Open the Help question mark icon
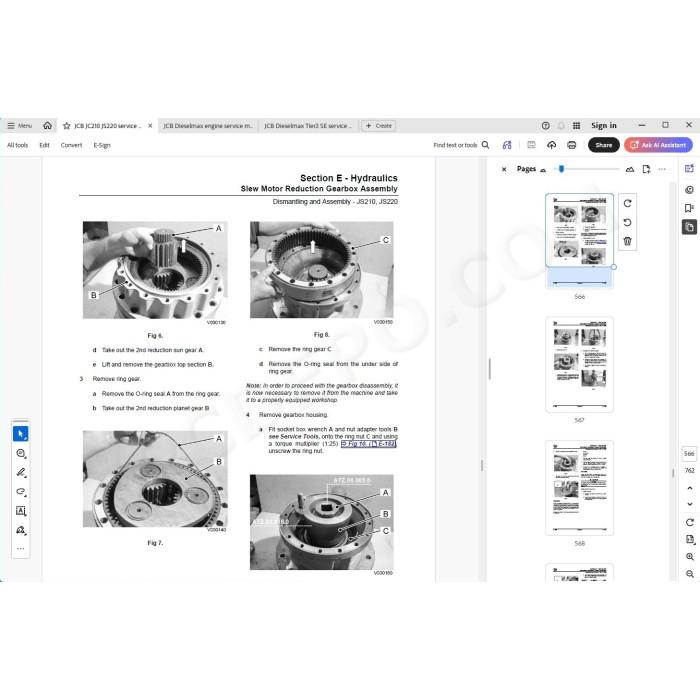 click(x=546, y=126)
